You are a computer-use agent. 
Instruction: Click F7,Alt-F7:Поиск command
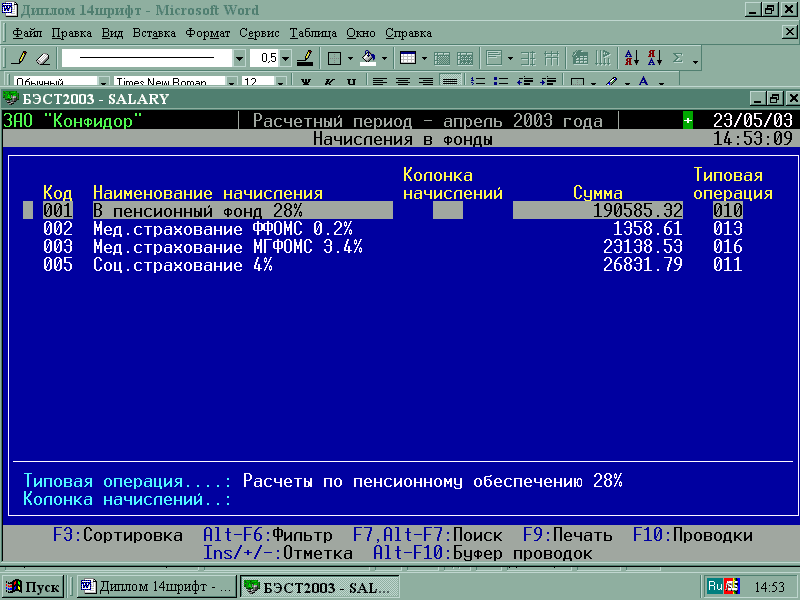pos(428,535)
